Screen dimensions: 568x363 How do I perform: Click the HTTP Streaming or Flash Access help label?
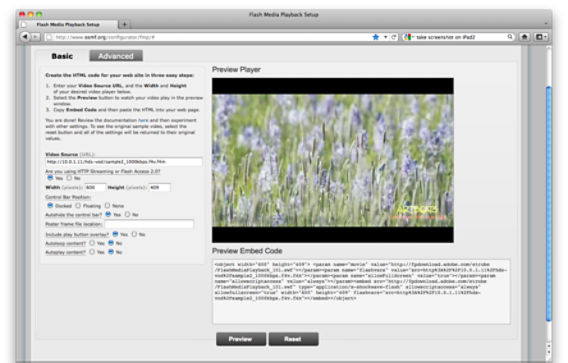click(103, 171)
